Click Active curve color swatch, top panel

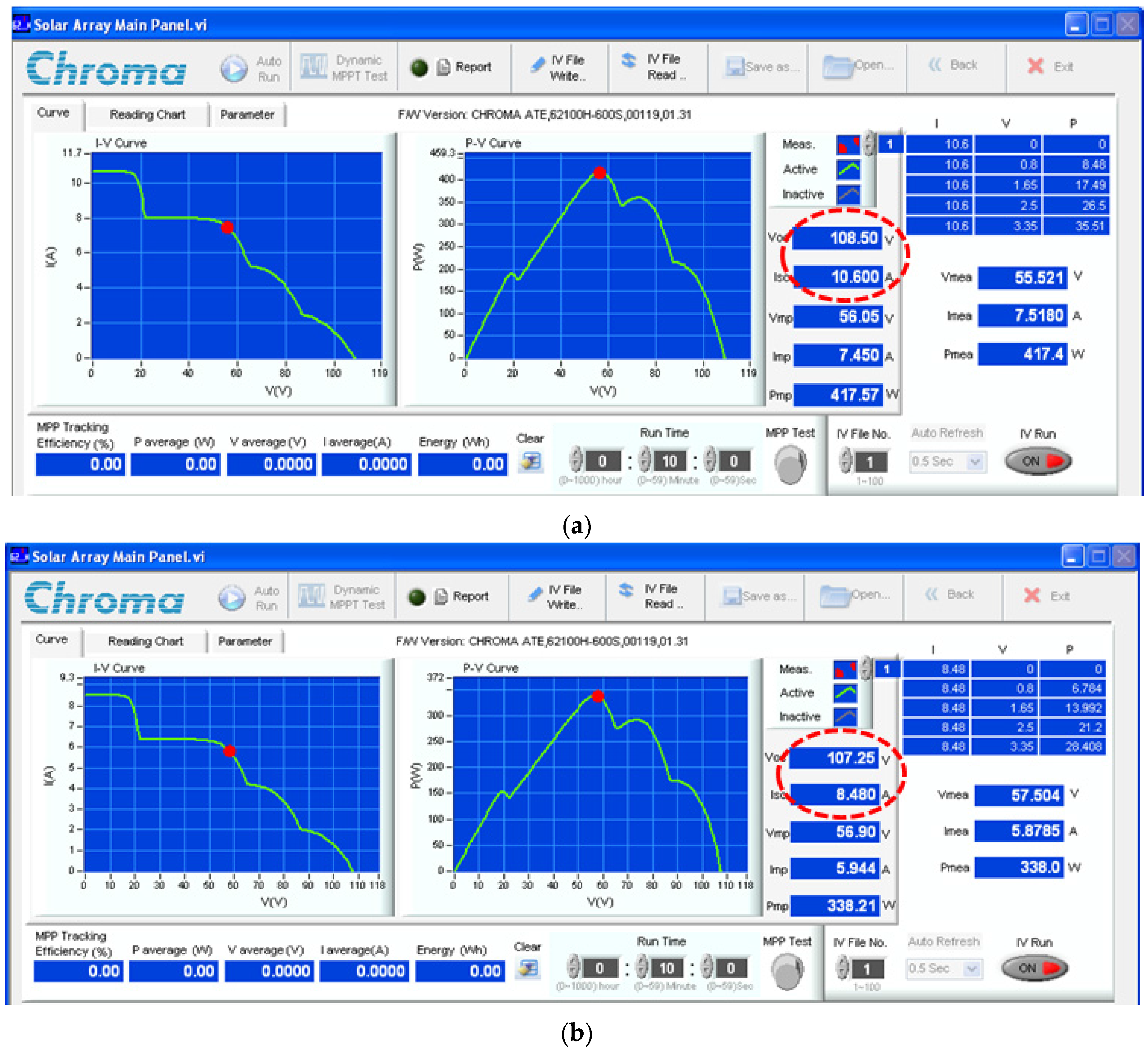point(848,169)
